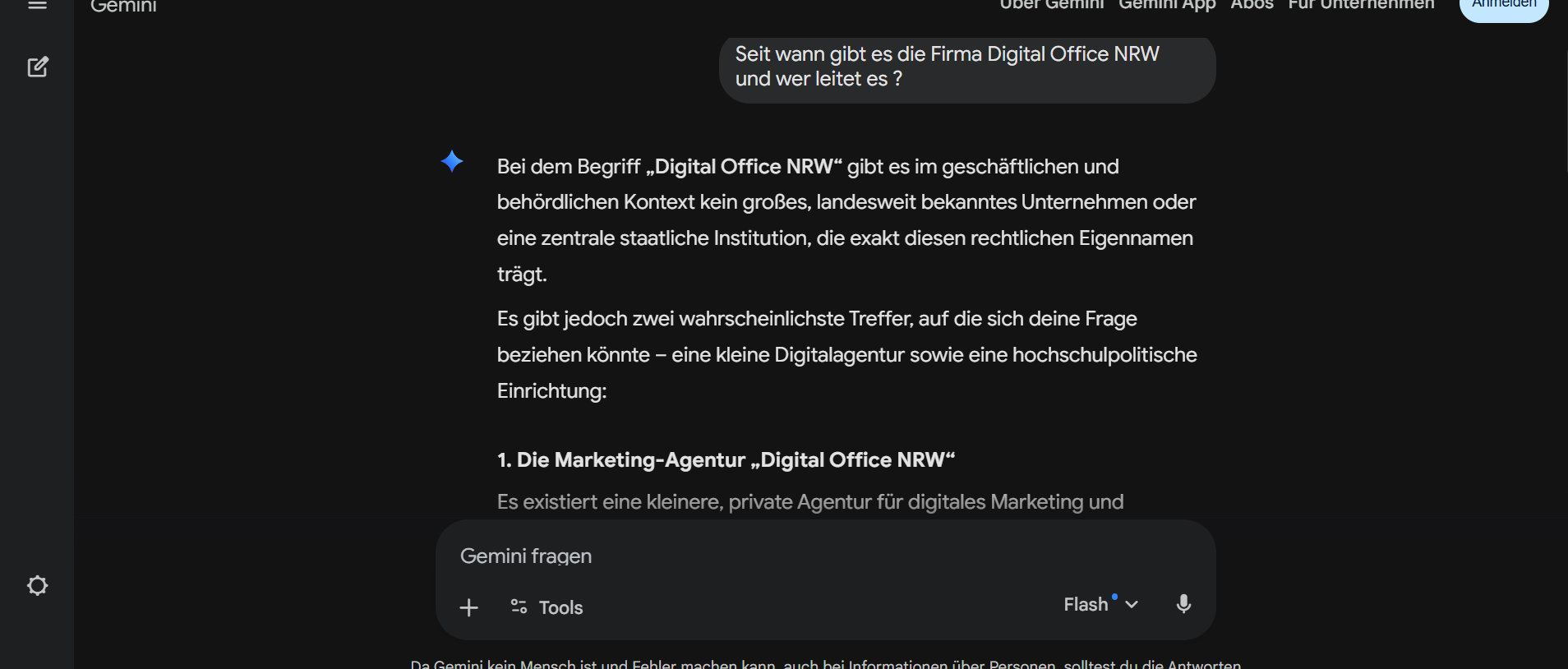
Task: Activate the microphone for voice input
Action: (1183, 604)
